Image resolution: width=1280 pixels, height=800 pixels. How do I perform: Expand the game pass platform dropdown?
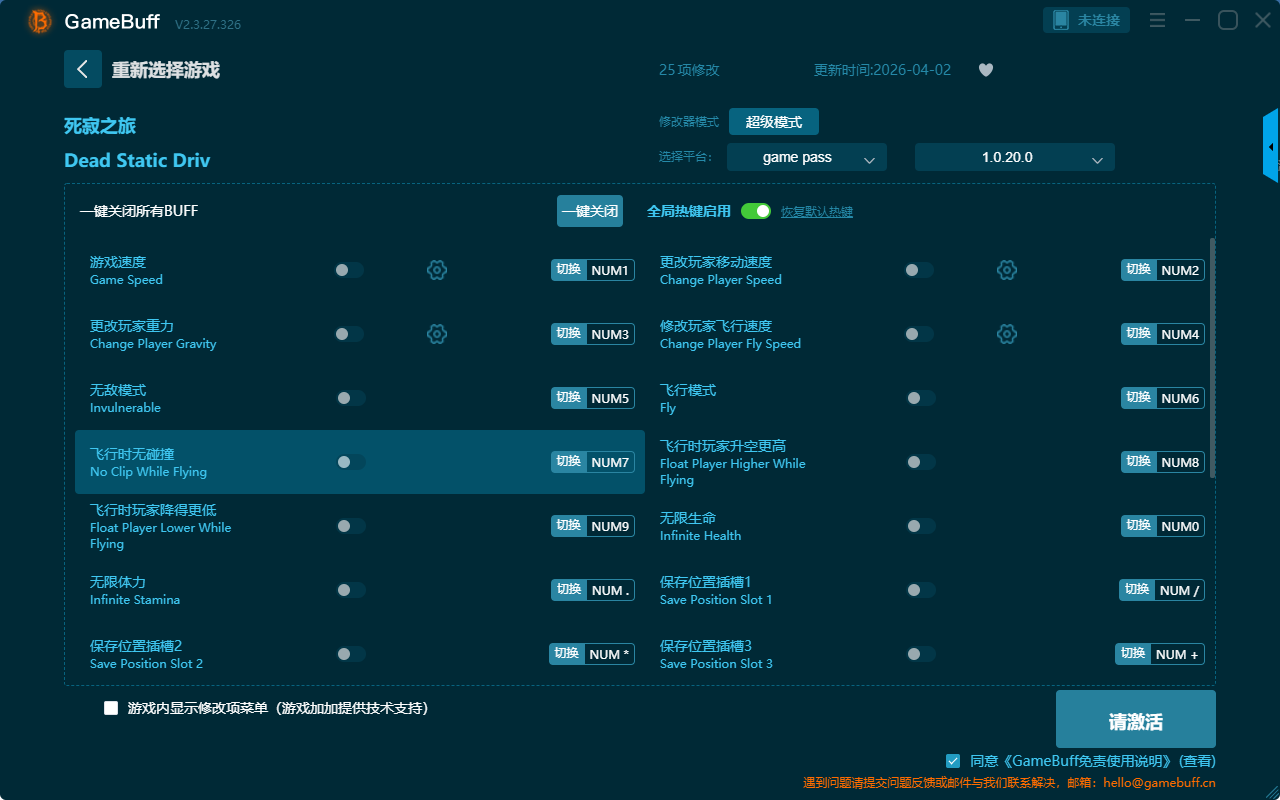(806, 157)
